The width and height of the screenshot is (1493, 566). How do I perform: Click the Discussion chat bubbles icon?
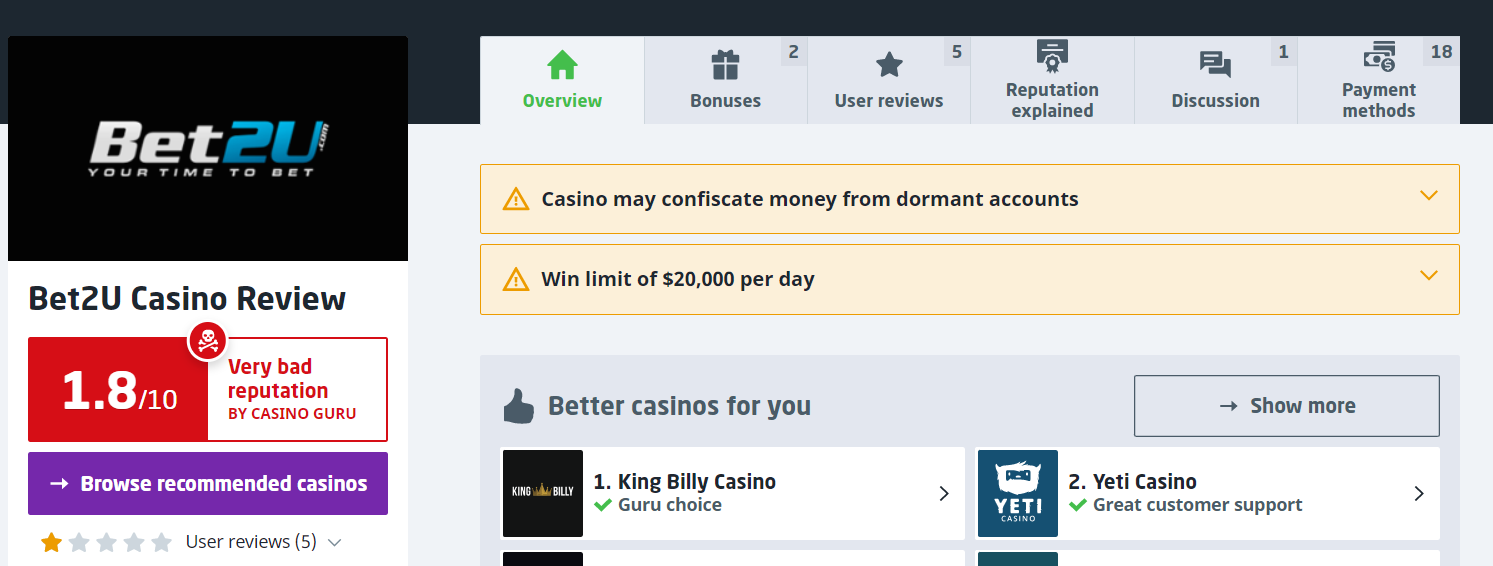pyautogui.click(x=1215, y=66)
